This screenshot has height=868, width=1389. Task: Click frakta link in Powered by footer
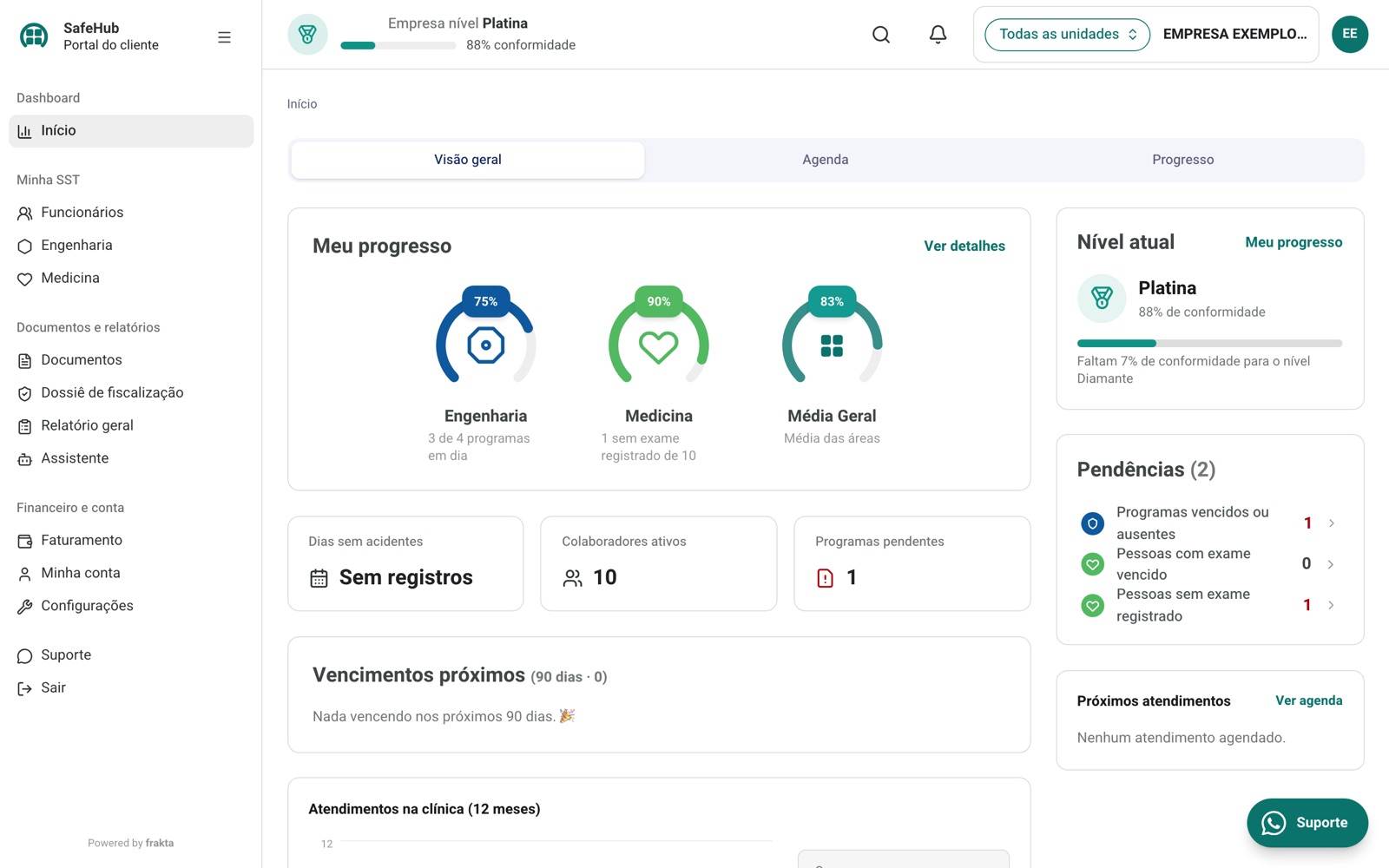coord(160,843)
